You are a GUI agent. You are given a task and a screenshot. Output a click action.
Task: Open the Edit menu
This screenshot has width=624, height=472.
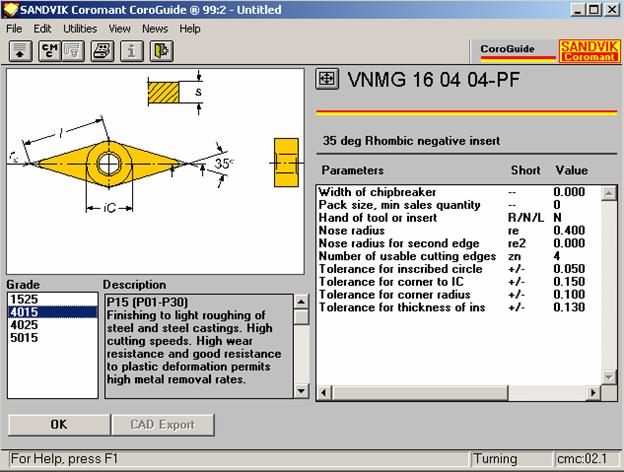[x=42, y=29]
